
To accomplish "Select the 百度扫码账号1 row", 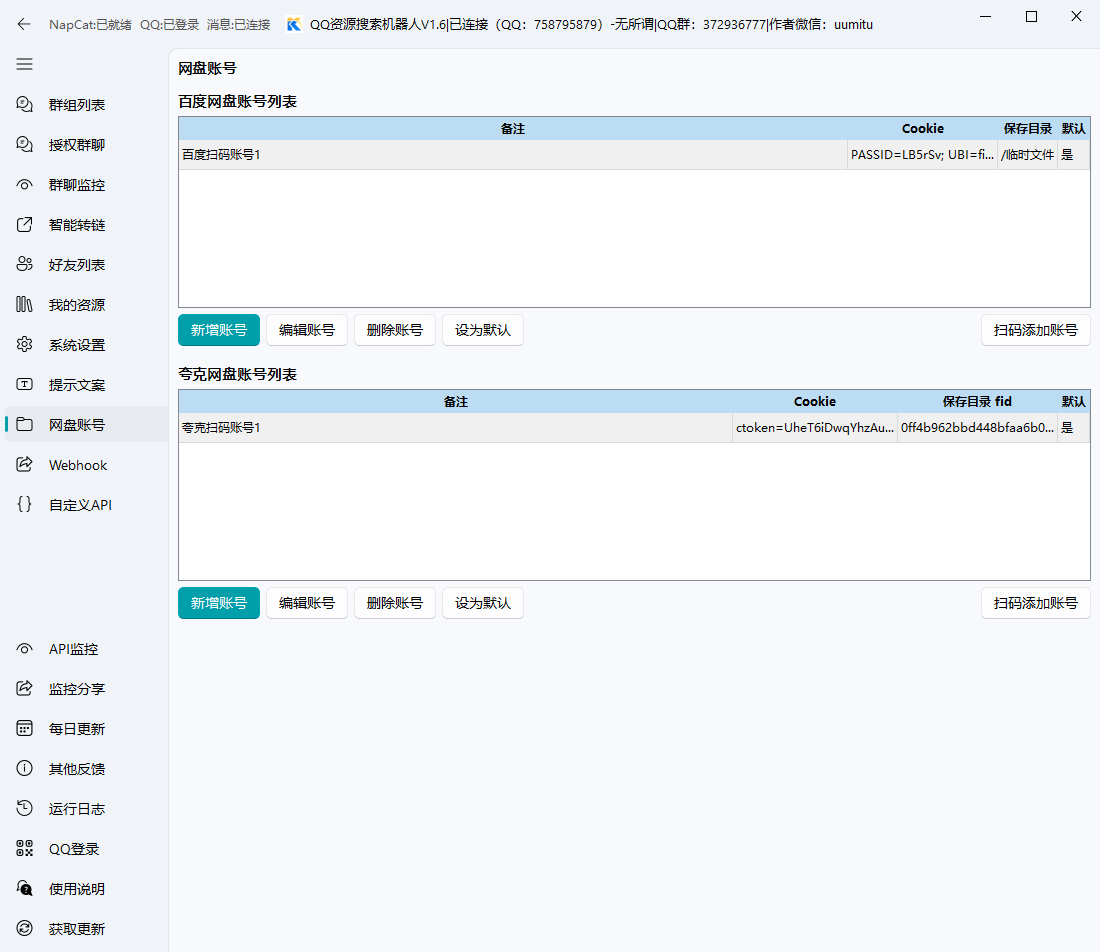I will [634, 154].
